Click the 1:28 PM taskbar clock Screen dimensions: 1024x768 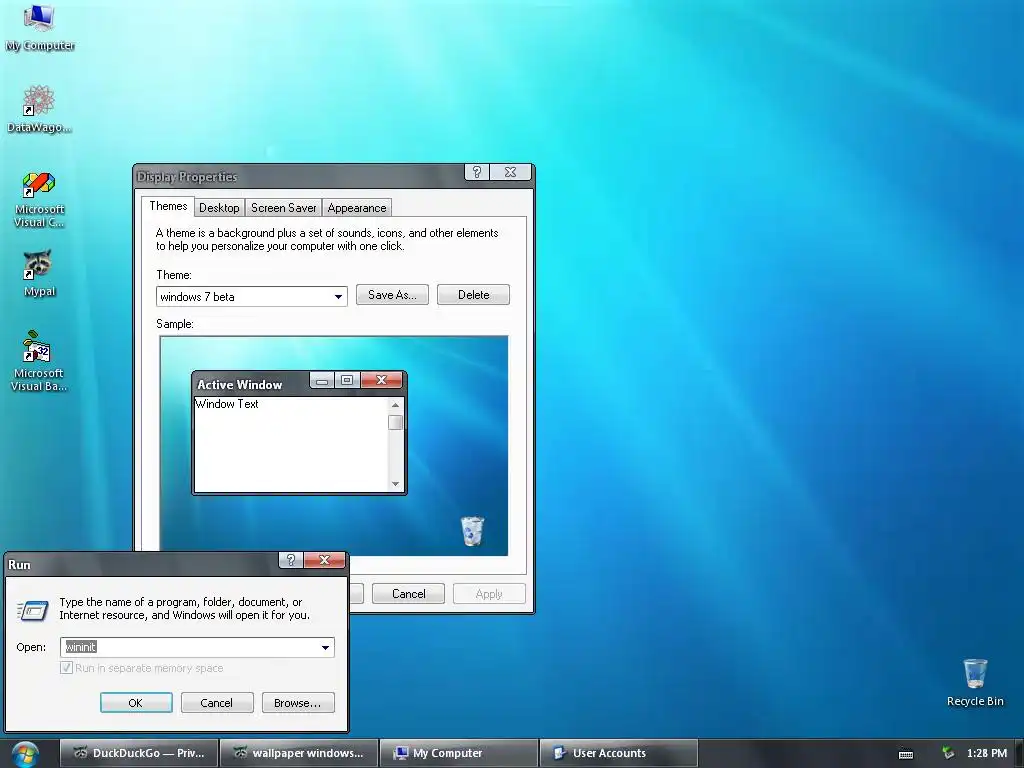pos(987,753)
